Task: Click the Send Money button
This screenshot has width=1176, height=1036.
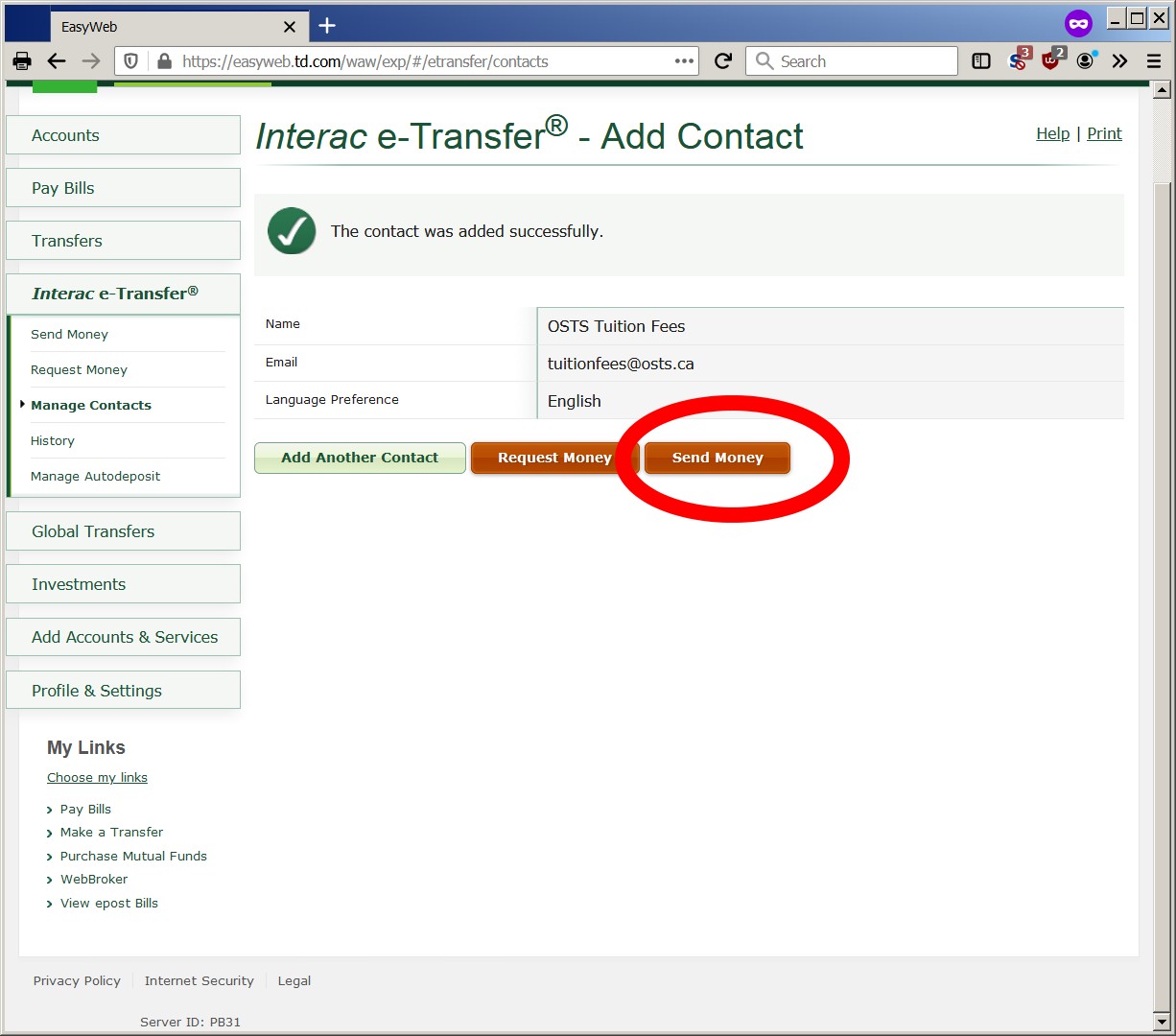Action: [x=717, y=458]
